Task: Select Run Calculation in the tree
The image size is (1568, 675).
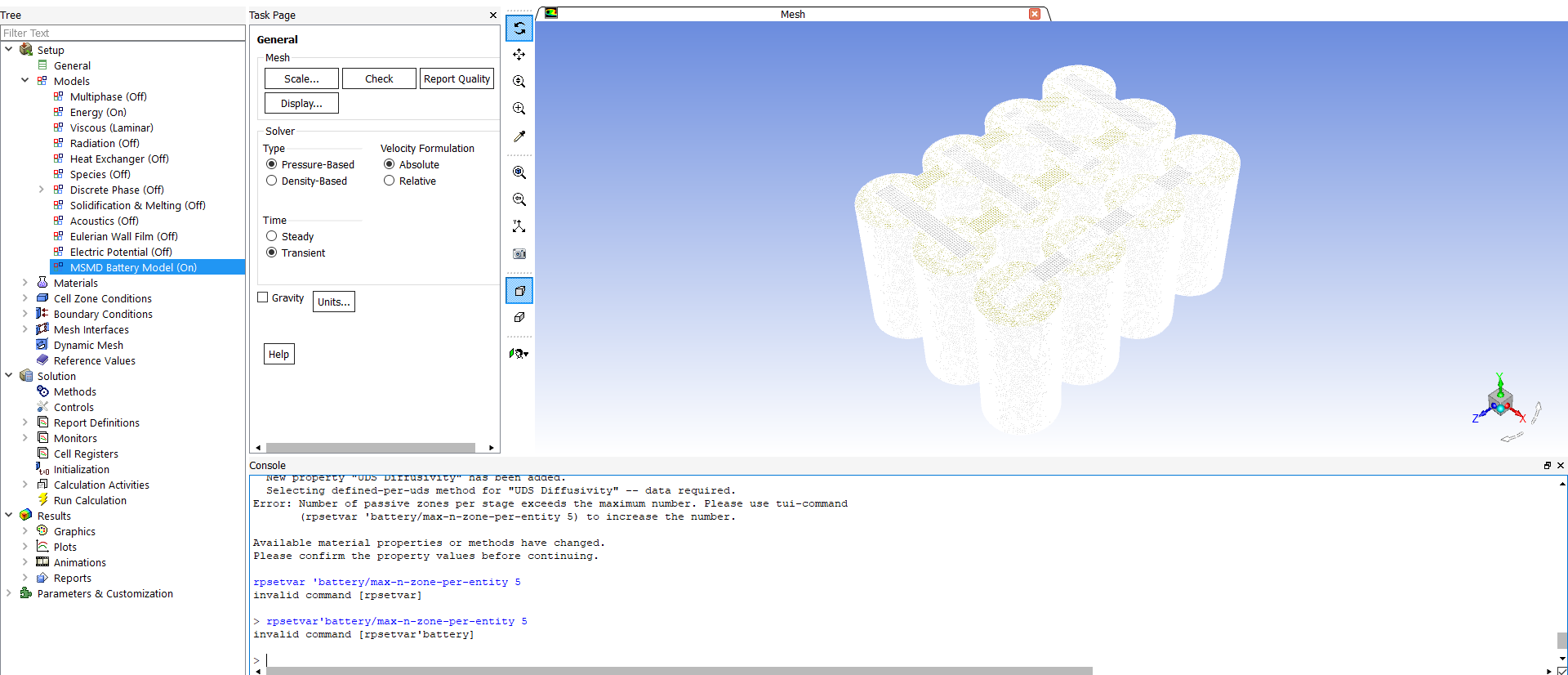Action: pos(90,500)
